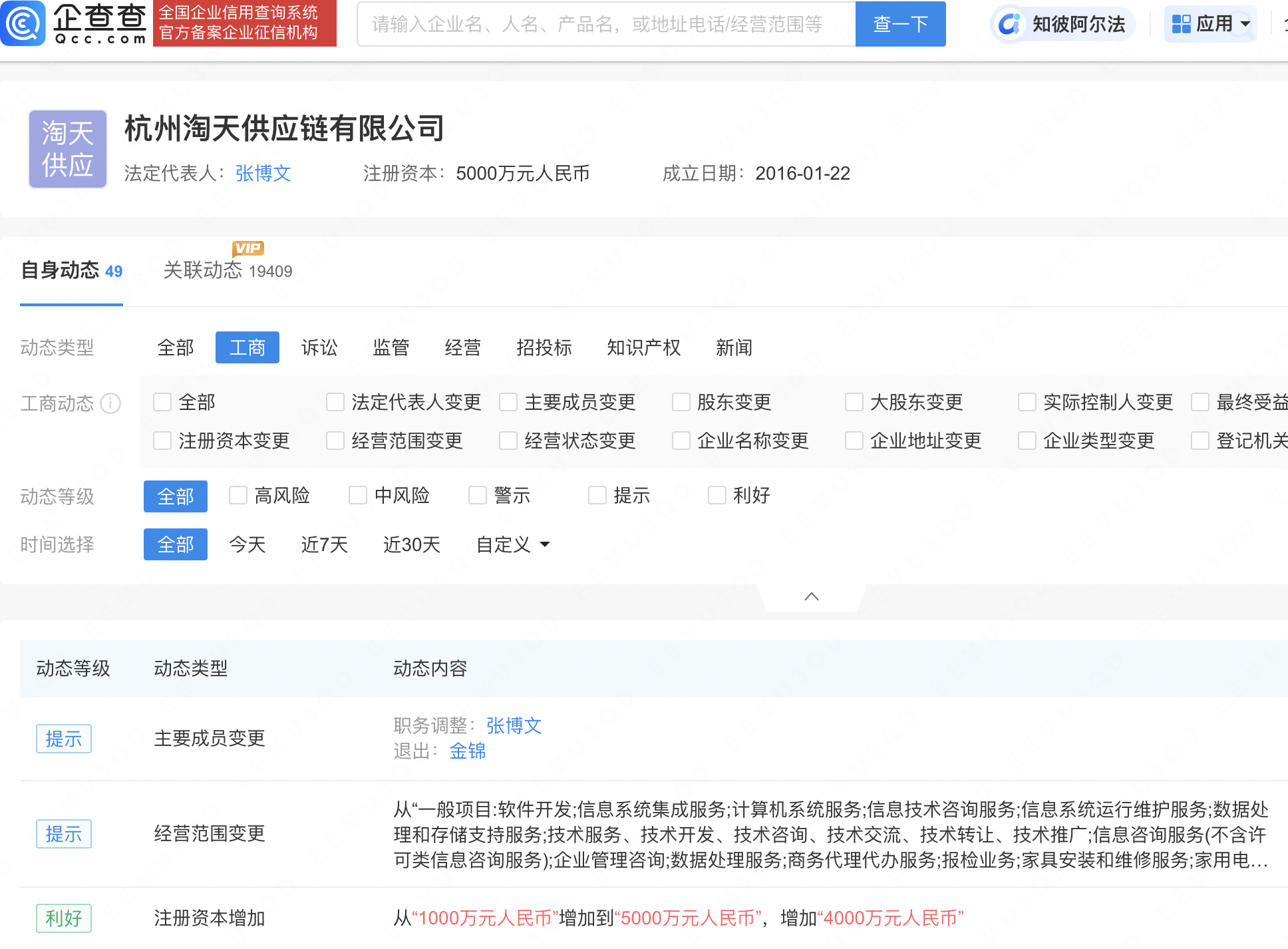The height and width of the screenshot is (949, 1288).
Task: Click the 知彼阿尔法 AI icon
Action: (x=1009, y=25)
